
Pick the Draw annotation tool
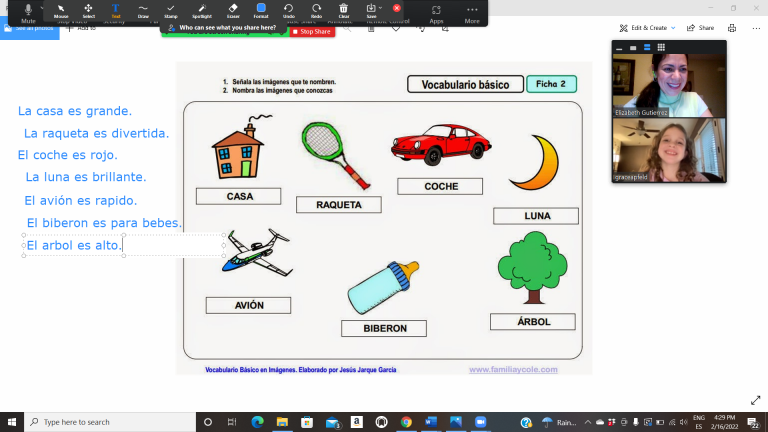tap(143, 11)
